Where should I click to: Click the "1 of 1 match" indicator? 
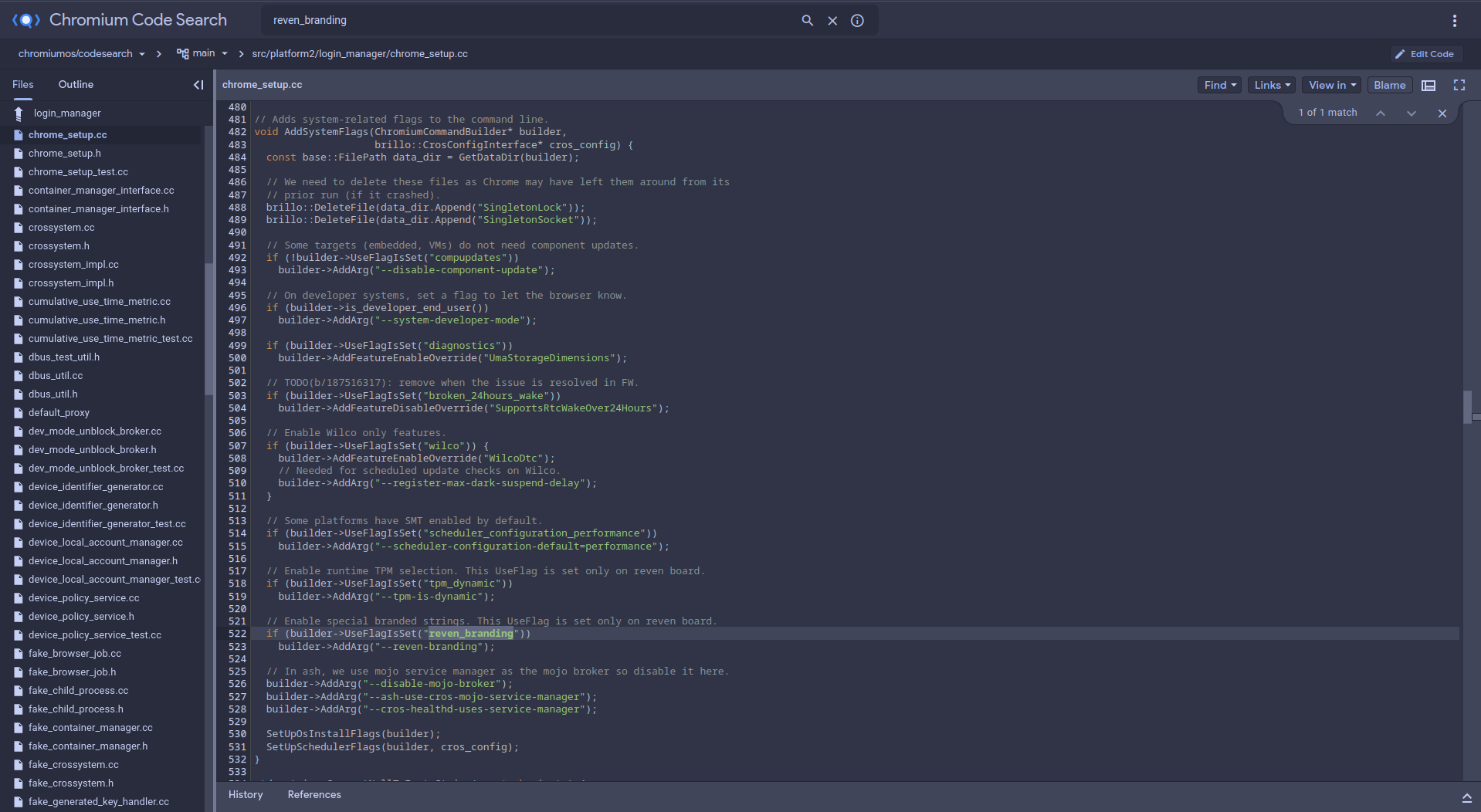pyautogui.click(x=1327, y=113)
